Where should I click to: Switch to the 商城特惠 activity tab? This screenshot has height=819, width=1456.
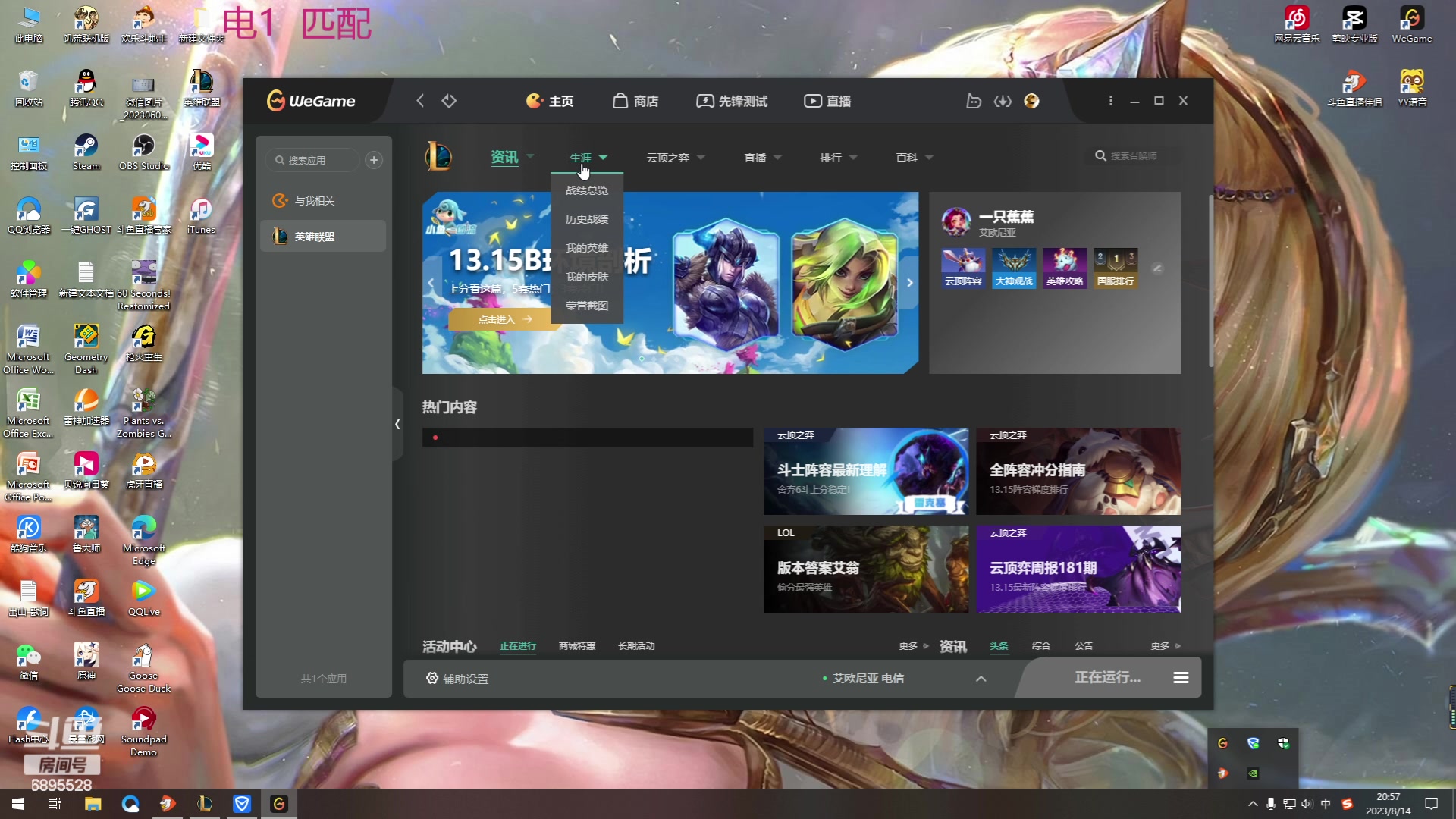tap(577, 646)
